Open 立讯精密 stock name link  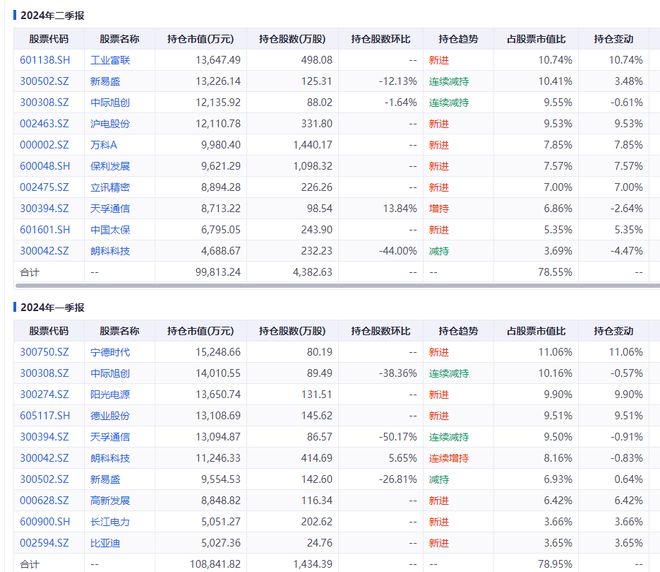[x=110, y=187]
